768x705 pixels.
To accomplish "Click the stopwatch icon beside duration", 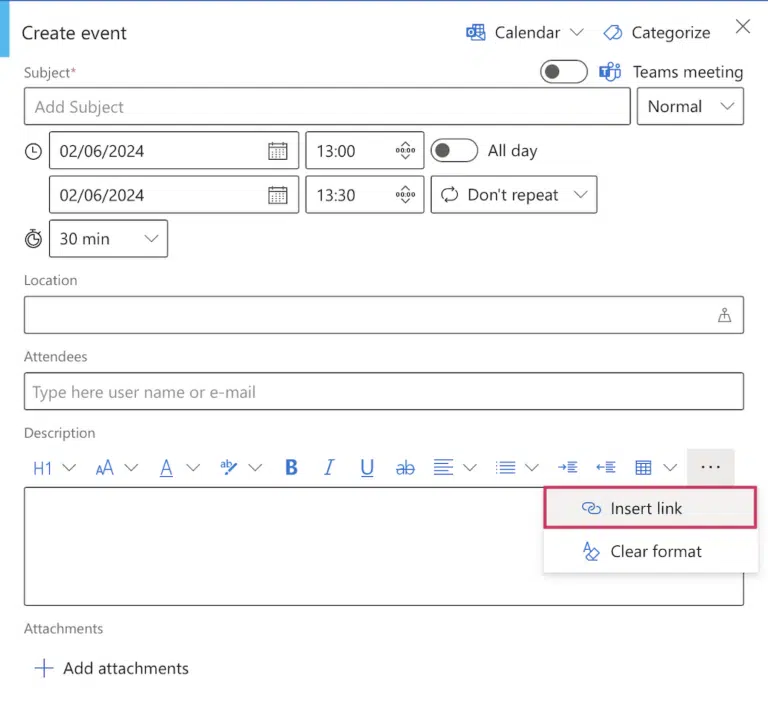I will (33, 239).
